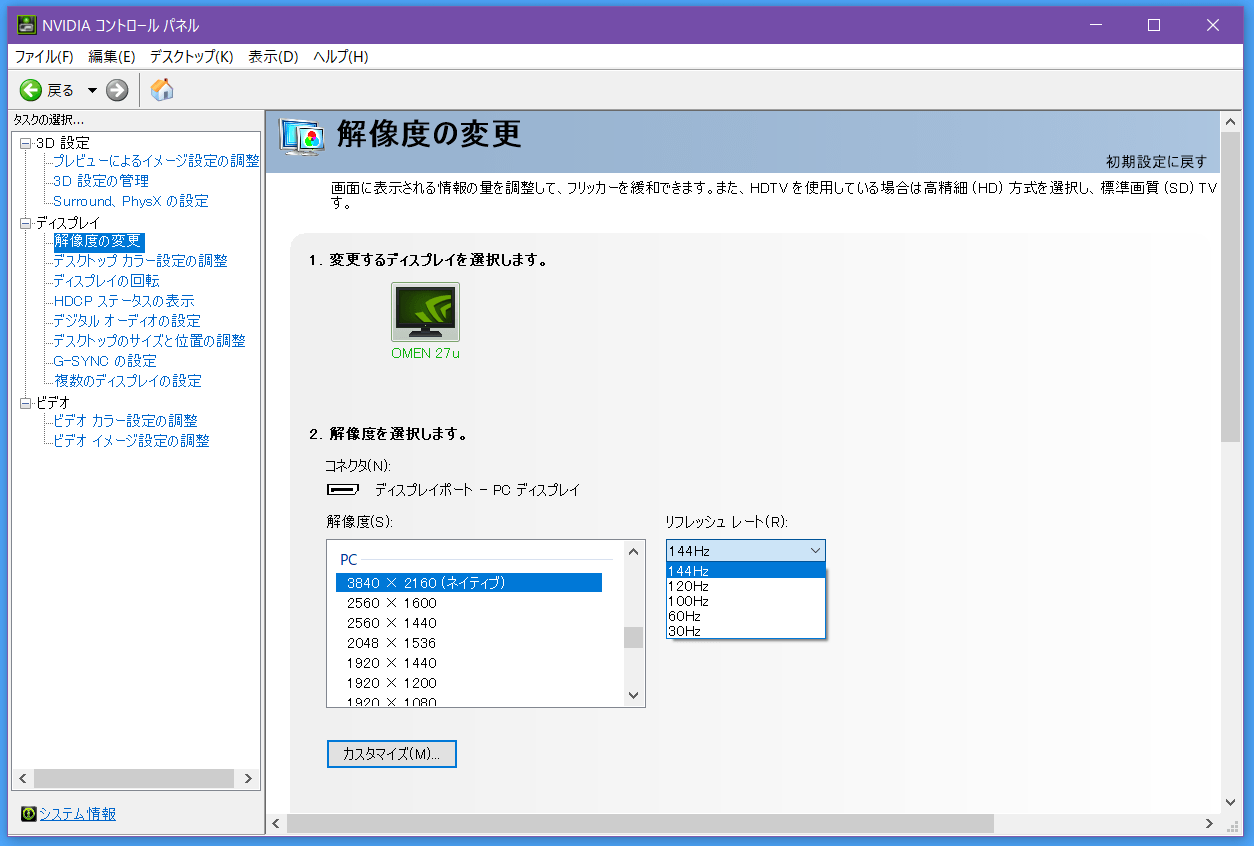1254x846 pixels.
Task: Open the Back history dropdown arrow
Action: tap(92, 90)
